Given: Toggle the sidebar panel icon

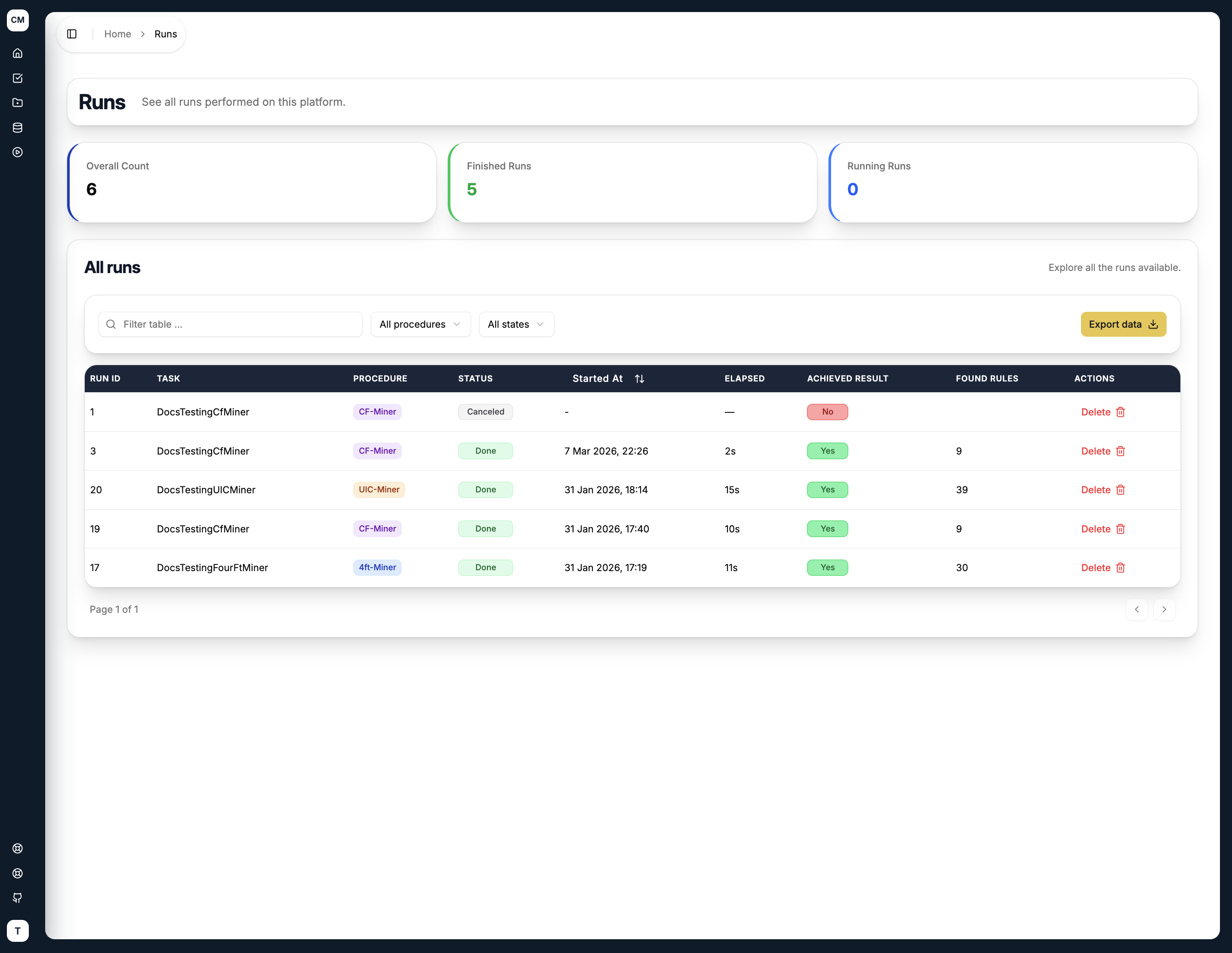Looking at the screenshot, I should (72, 34).
